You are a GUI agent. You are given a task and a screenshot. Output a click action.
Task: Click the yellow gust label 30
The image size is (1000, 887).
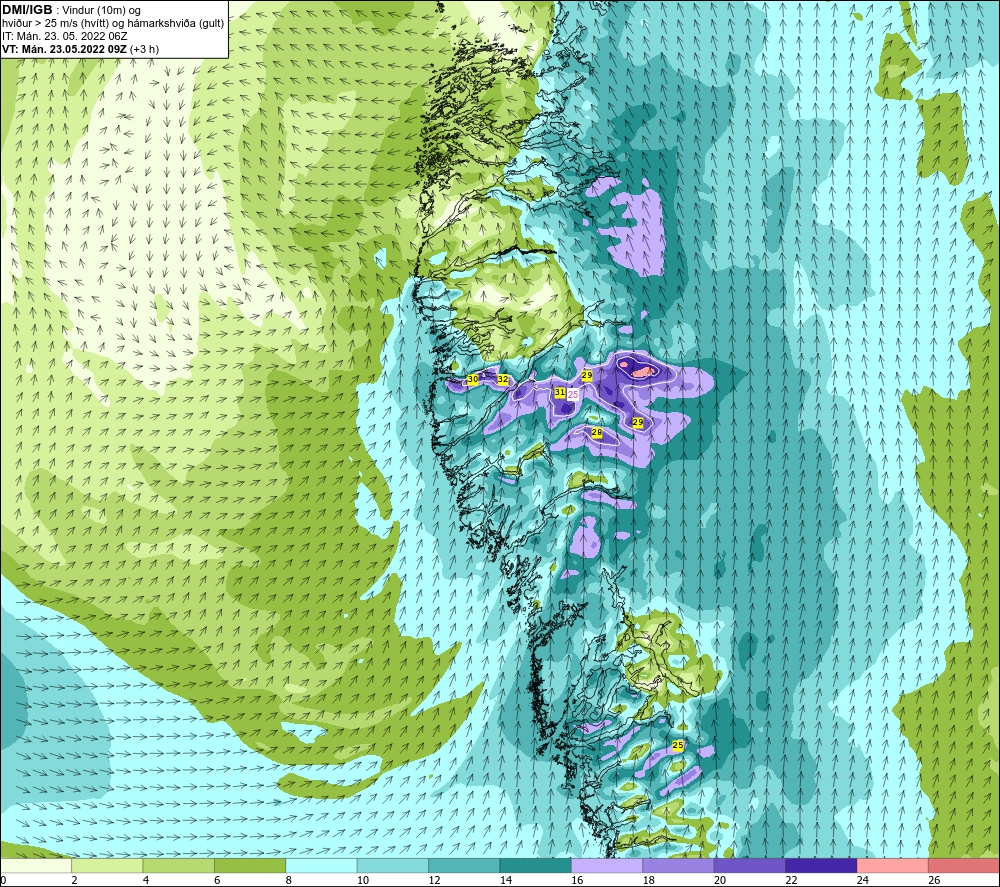(473, 379)
